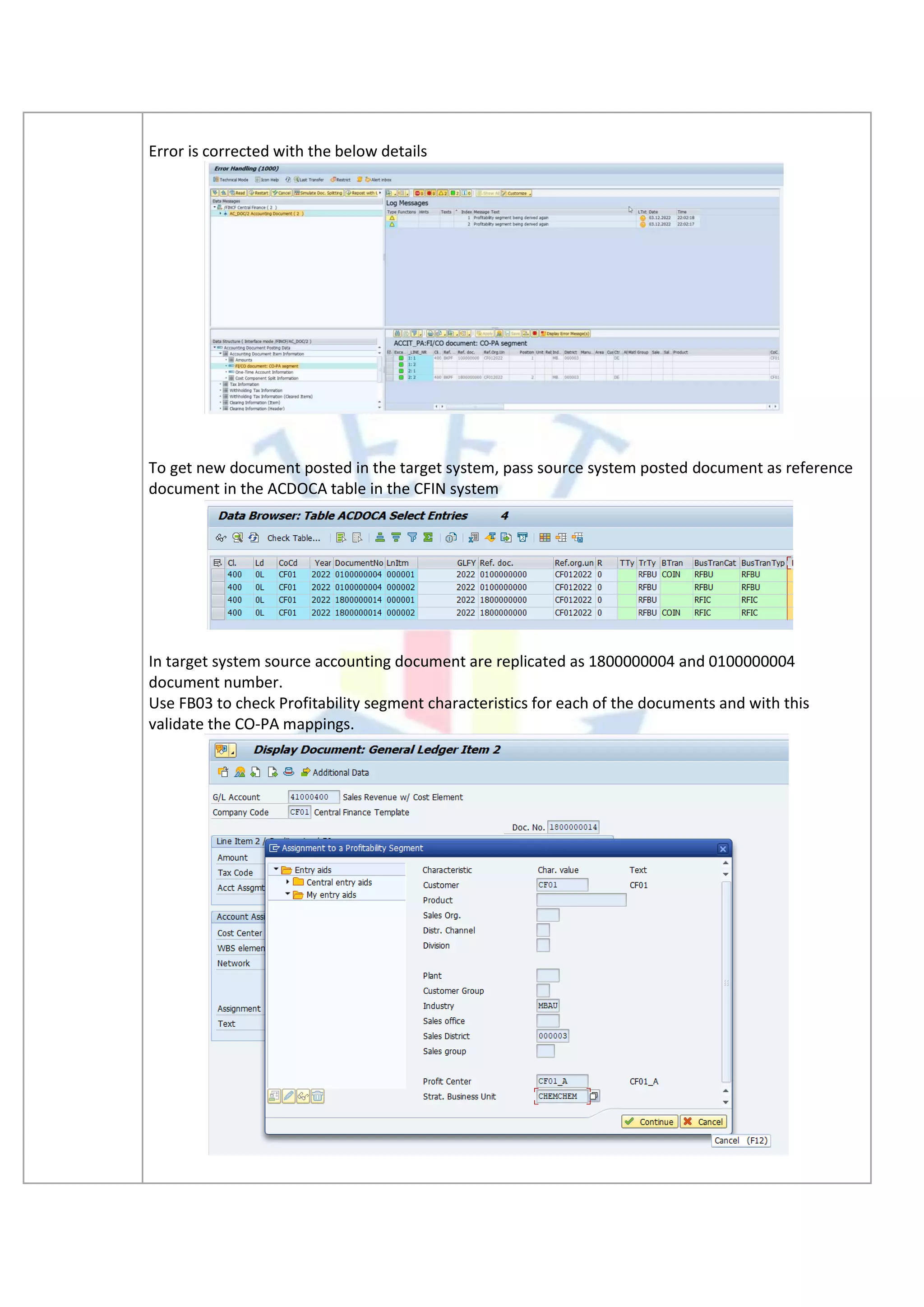Click the G/L Account field 41000400
This screenshot has height=1307, width=924.
point(314,797)
